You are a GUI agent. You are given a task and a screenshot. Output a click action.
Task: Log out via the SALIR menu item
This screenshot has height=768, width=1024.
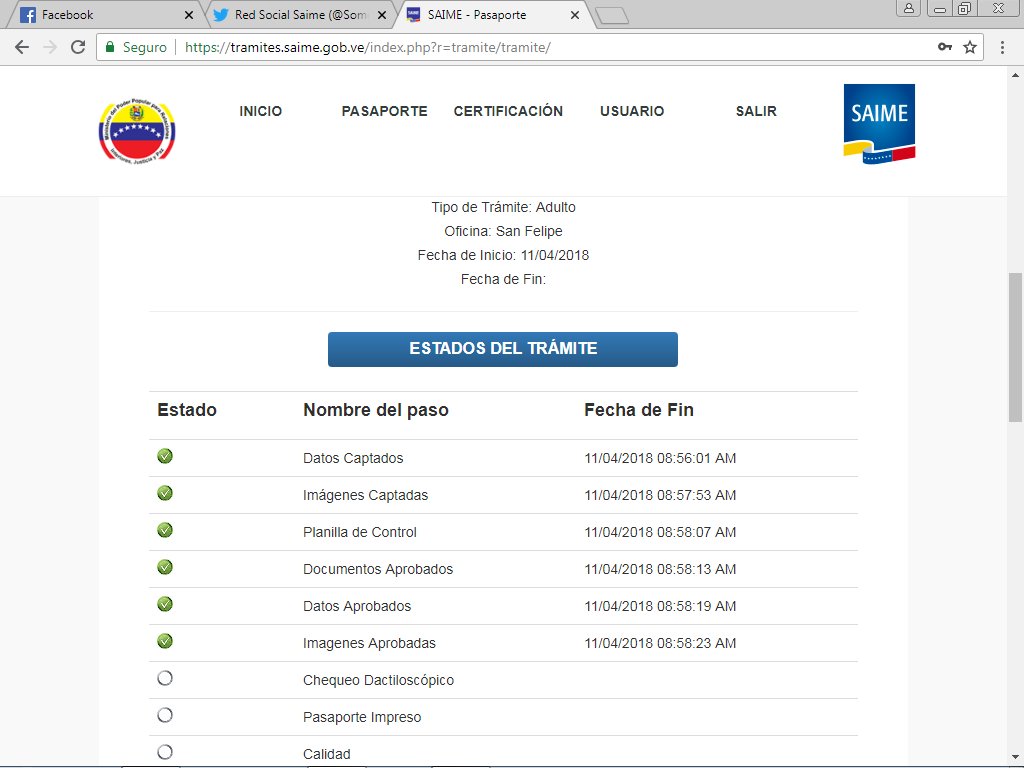756,111
